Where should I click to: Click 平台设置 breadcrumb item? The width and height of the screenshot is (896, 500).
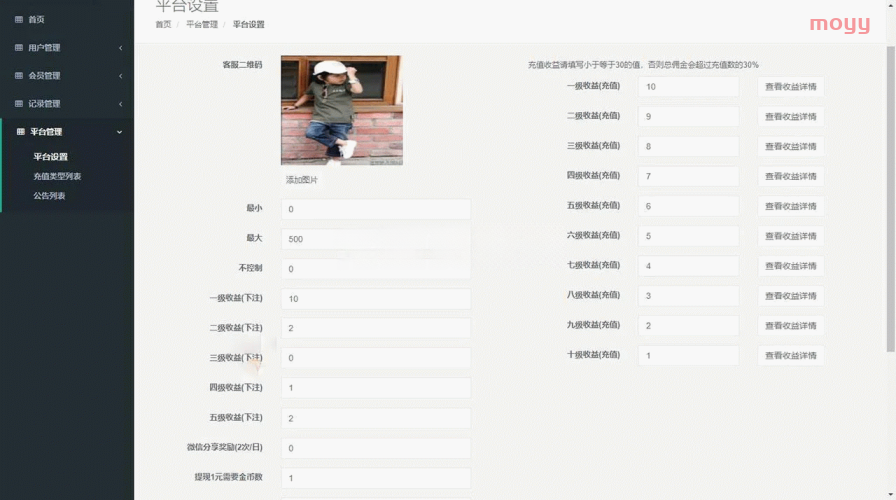(249, 25)
